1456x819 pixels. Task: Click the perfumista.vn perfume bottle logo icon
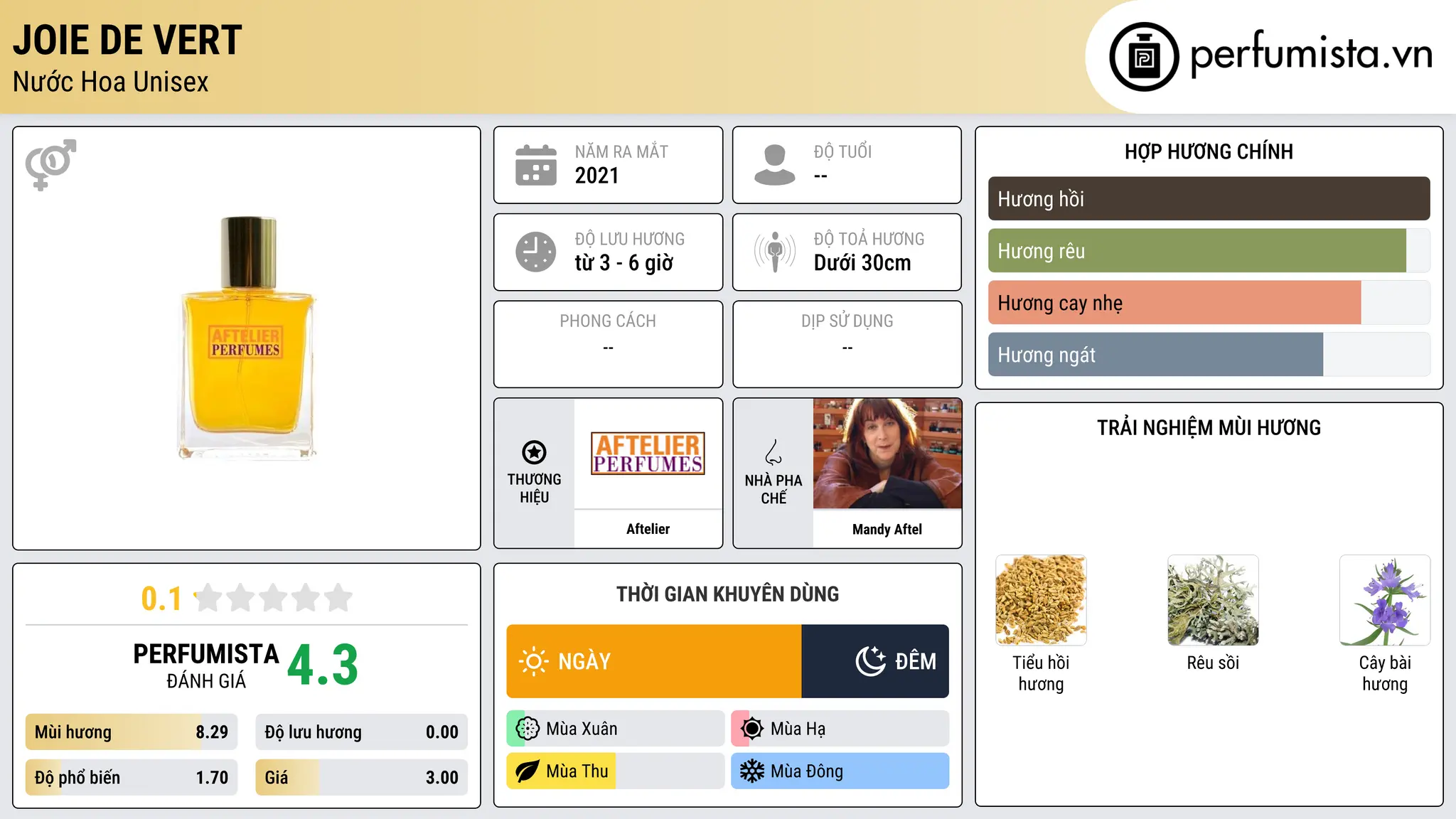[1144, 57]
